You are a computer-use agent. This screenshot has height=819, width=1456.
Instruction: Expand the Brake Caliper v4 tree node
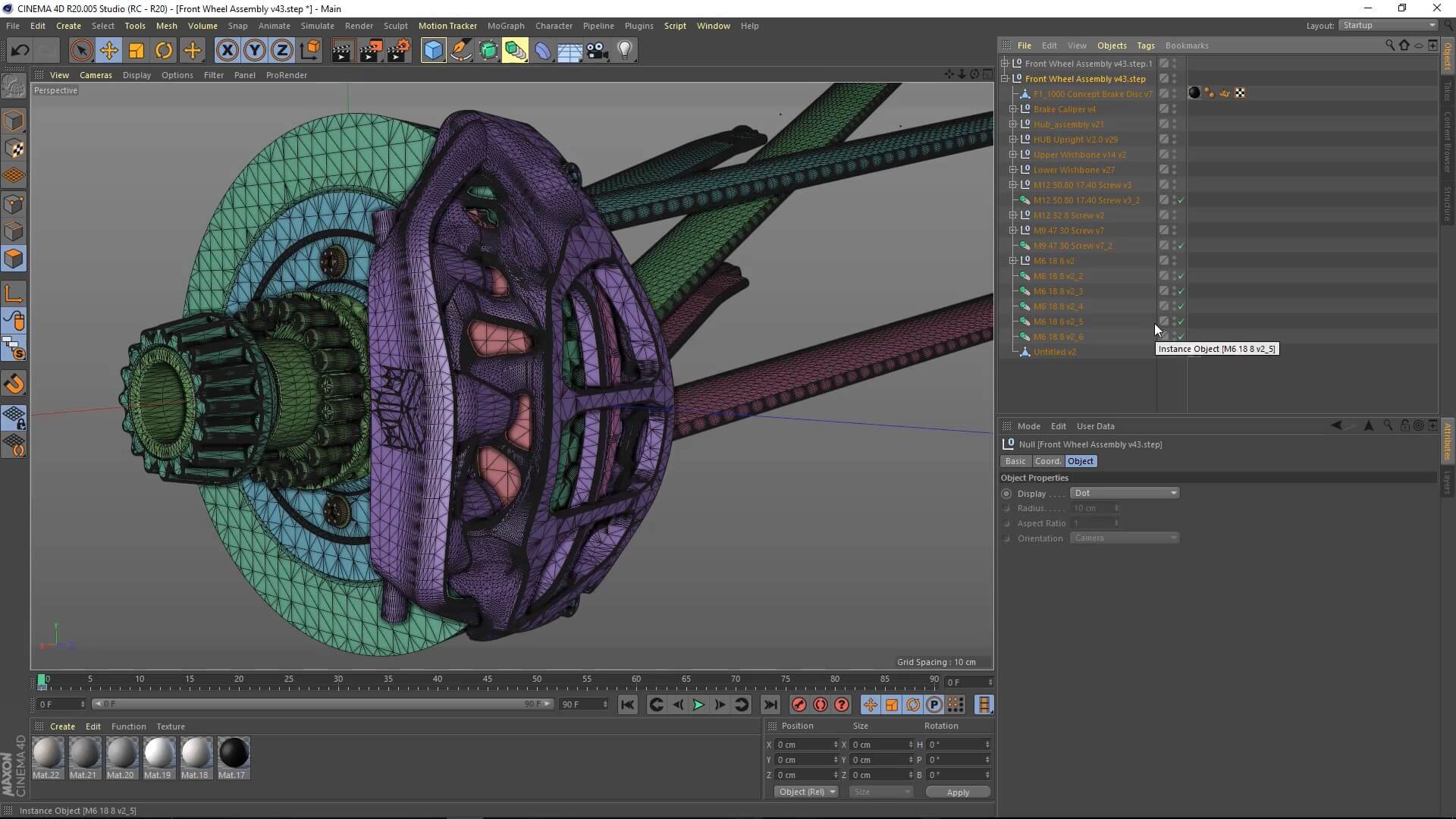tap(1013, 109)
